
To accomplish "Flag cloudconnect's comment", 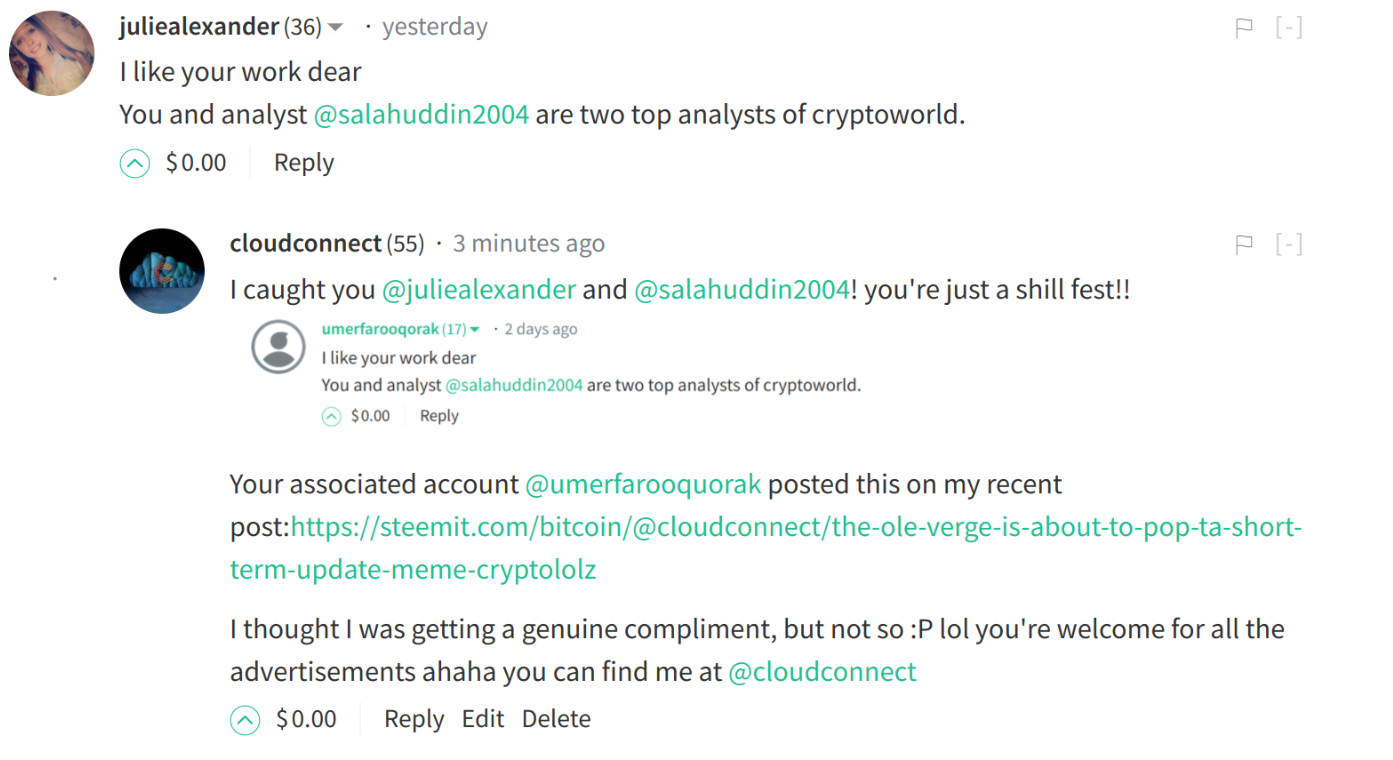I will (x=1244, y=244).
